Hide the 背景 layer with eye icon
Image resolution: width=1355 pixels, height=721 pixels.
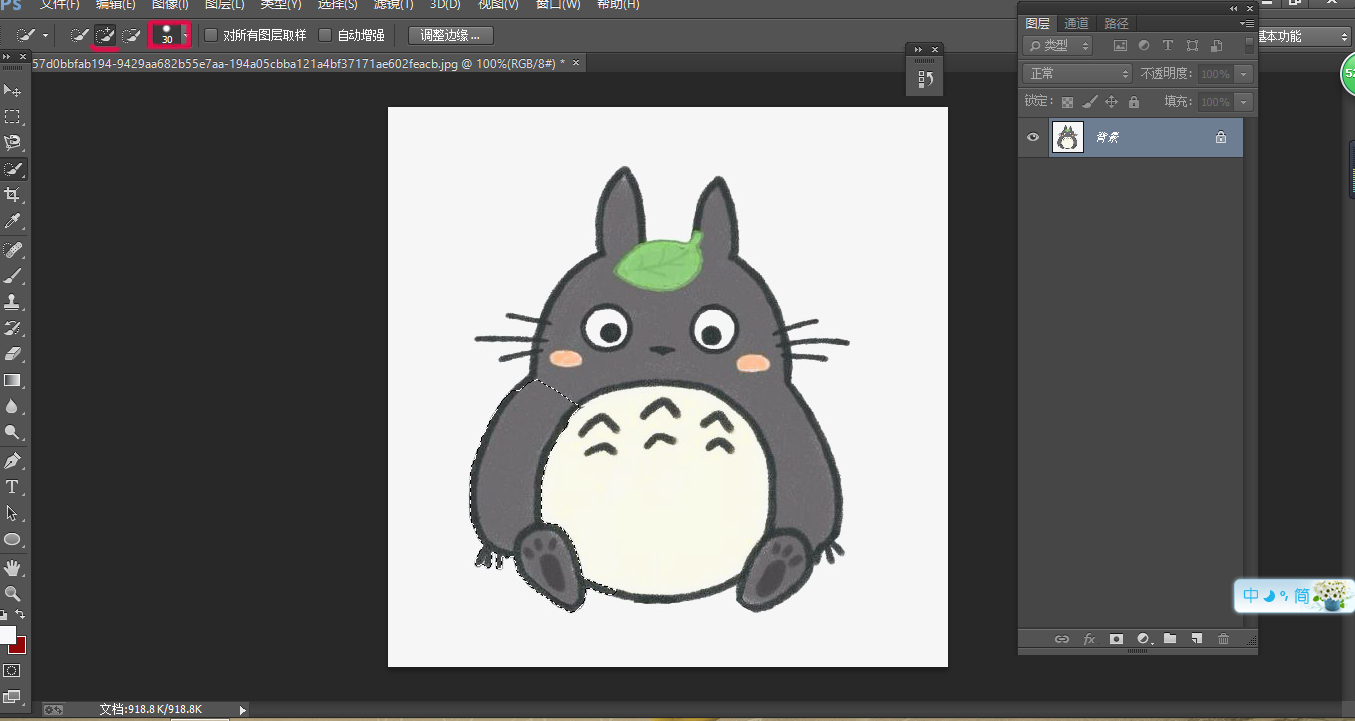click(1033, 137)
